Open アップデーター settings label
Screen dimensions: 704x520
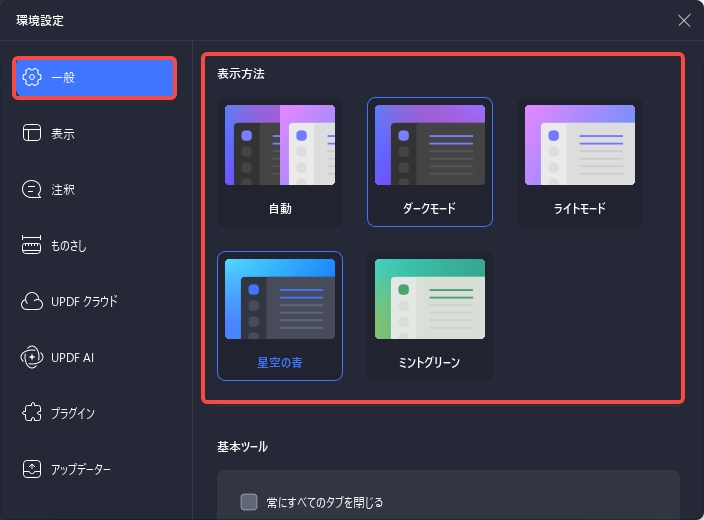tap(81, 469)
